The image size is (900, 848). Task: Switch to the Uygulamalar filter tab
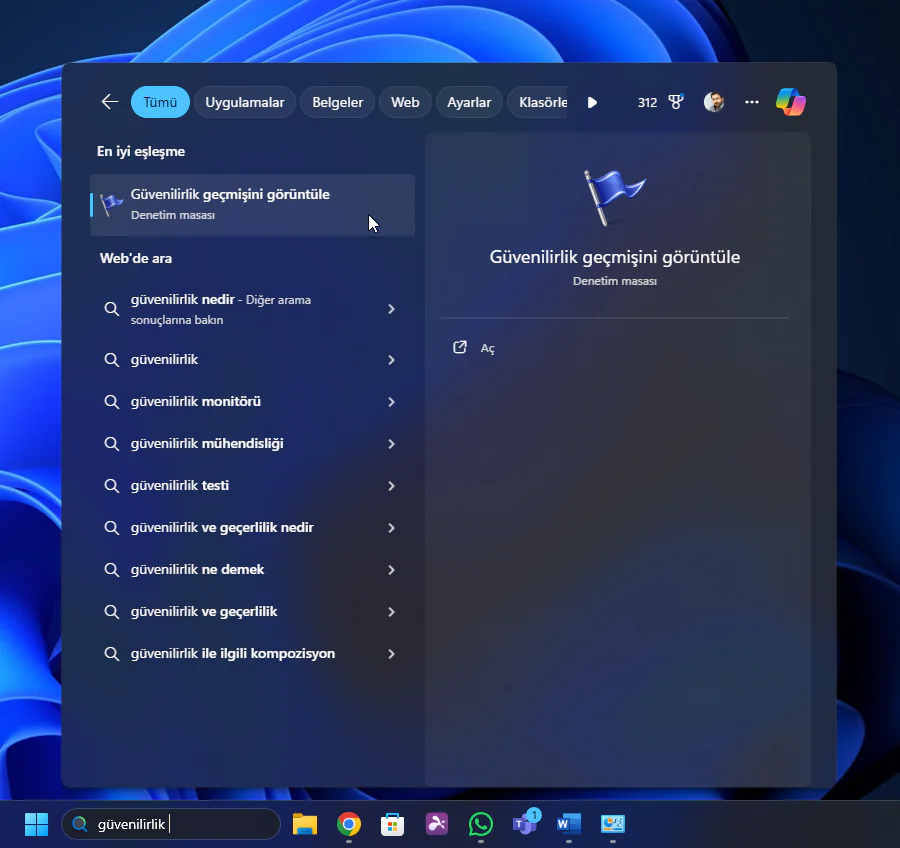click(x=244, y=101)
